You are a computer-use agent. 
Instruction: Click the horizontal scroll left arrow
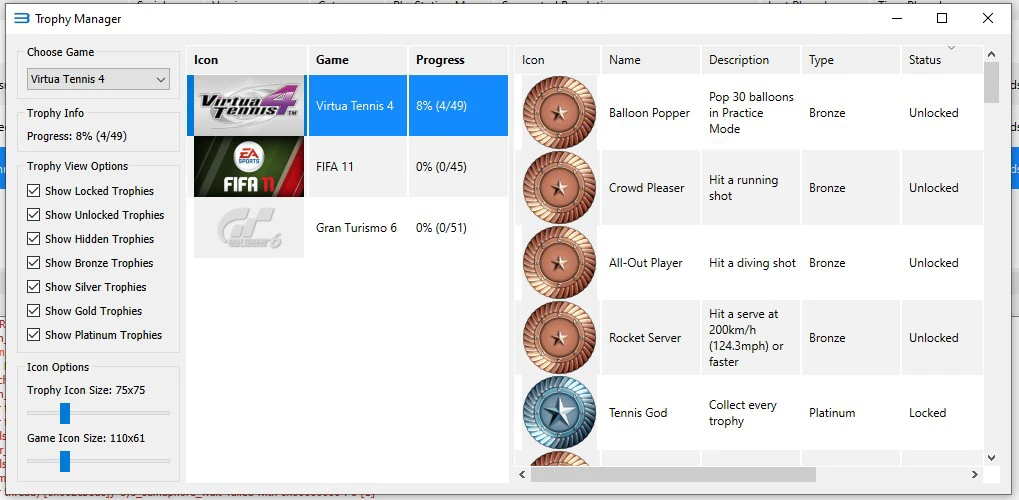tap(522, 475)
